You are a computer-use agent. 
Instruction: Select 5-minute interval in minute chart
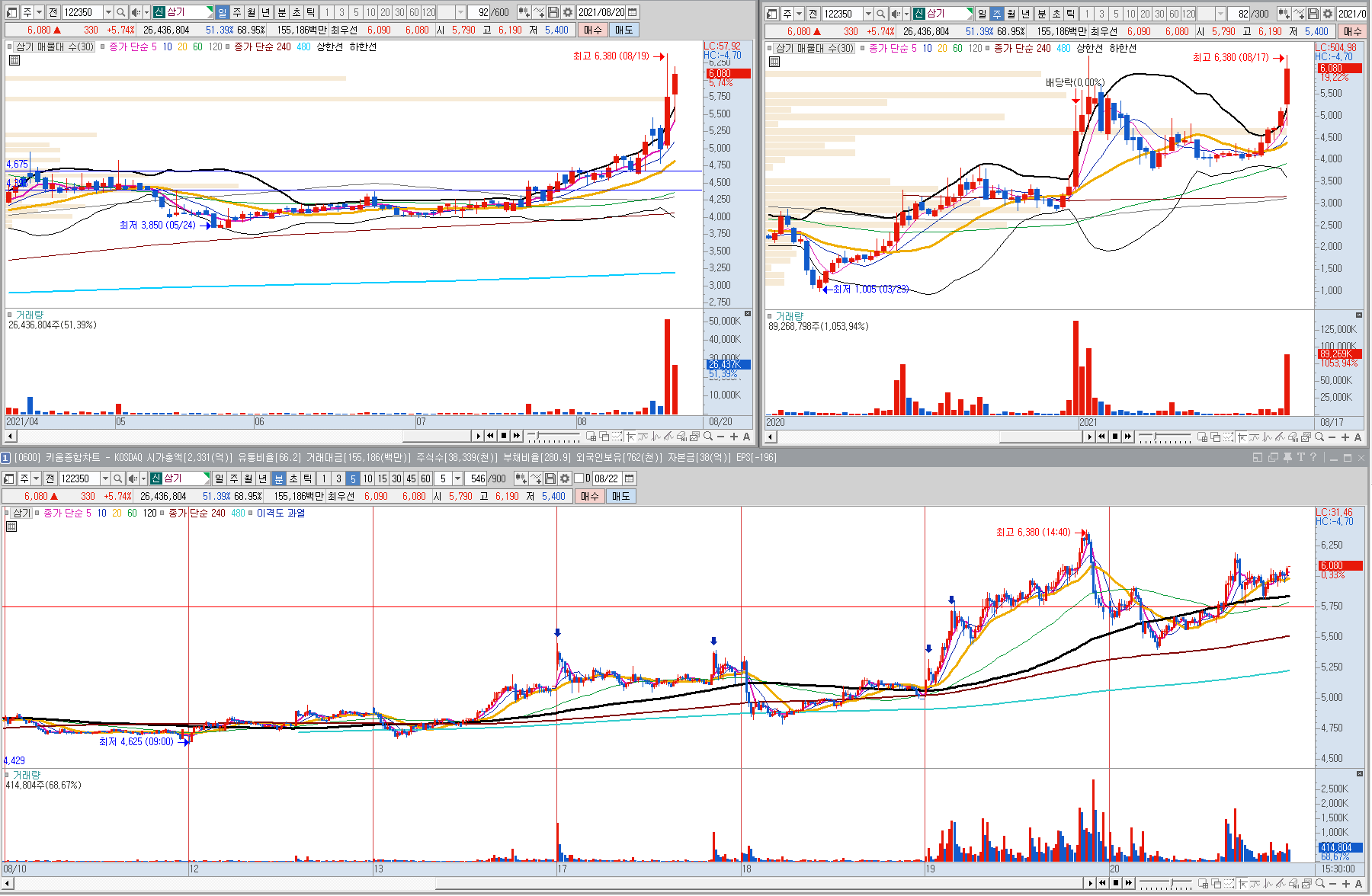[x=352, y=478]
